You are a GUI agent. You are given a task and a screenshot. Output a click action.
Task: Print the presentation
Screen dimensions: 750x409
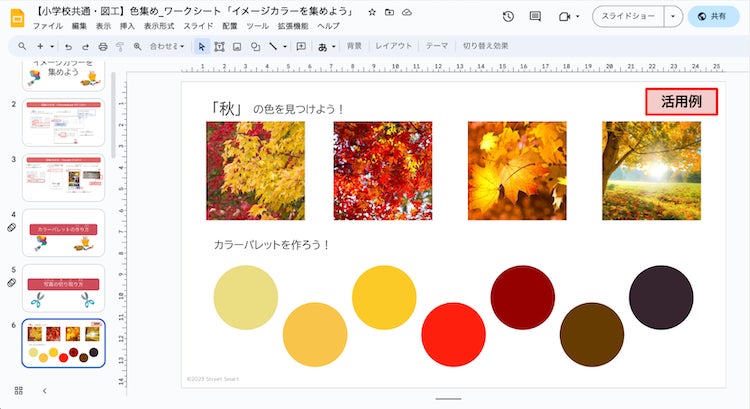pyautogui.click(x=103, y=46)
